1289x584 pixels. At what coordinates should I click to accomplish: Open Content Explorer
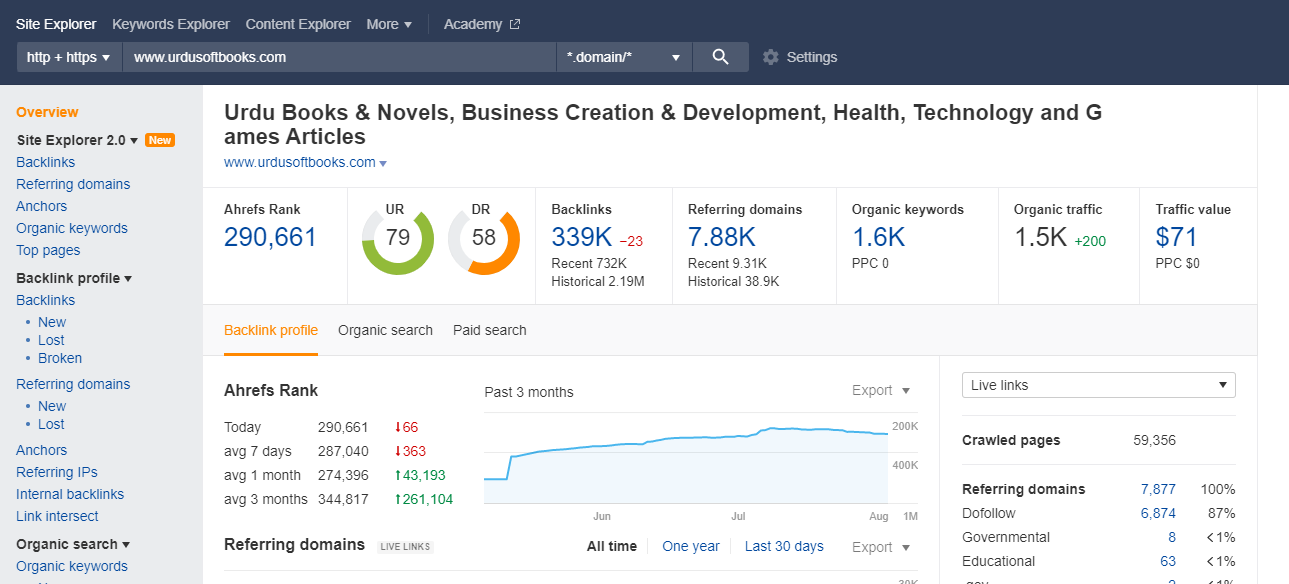click(x=298, y=24)
